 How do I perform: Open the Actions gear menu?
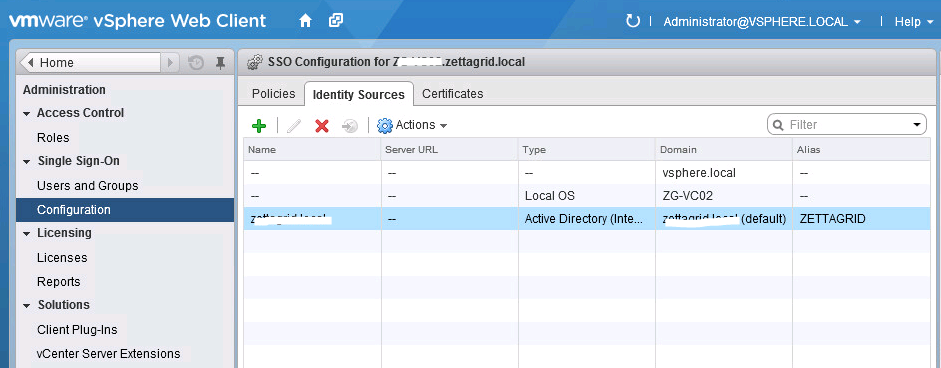[412, 125]
